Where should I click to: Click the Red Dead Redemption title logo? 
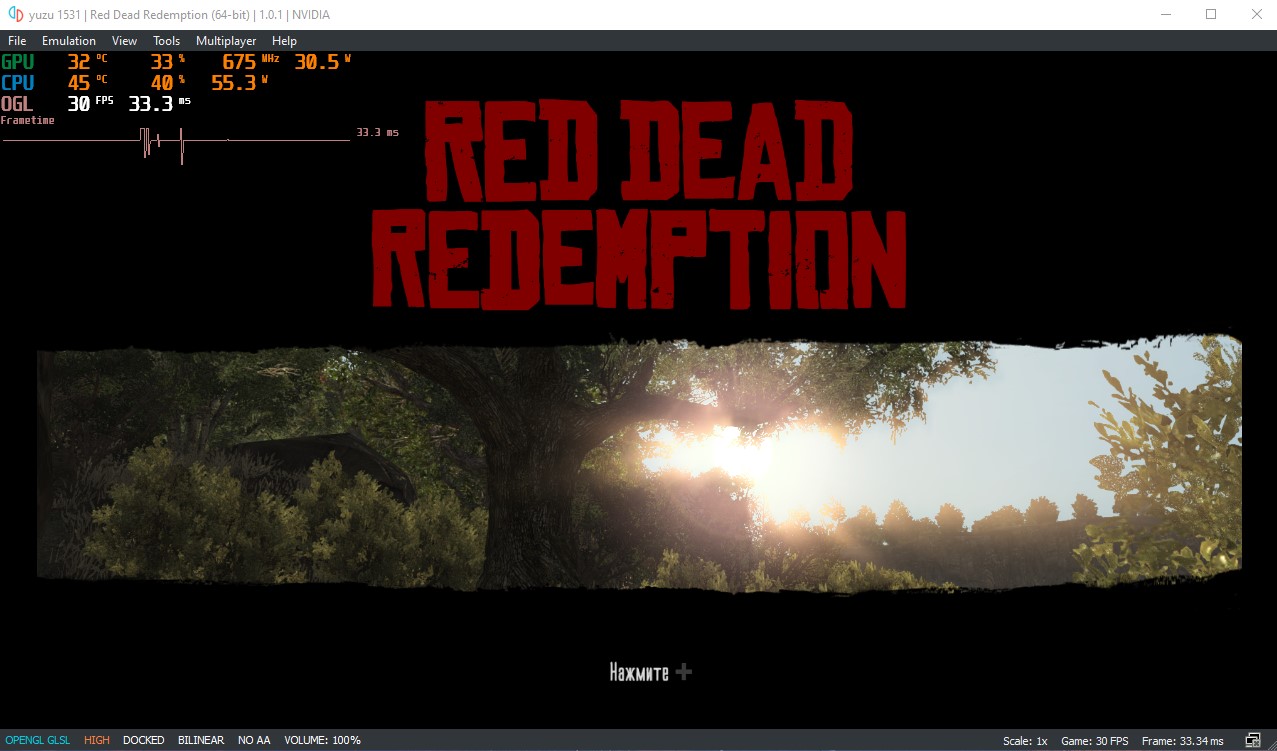click(x=640, y=204)
